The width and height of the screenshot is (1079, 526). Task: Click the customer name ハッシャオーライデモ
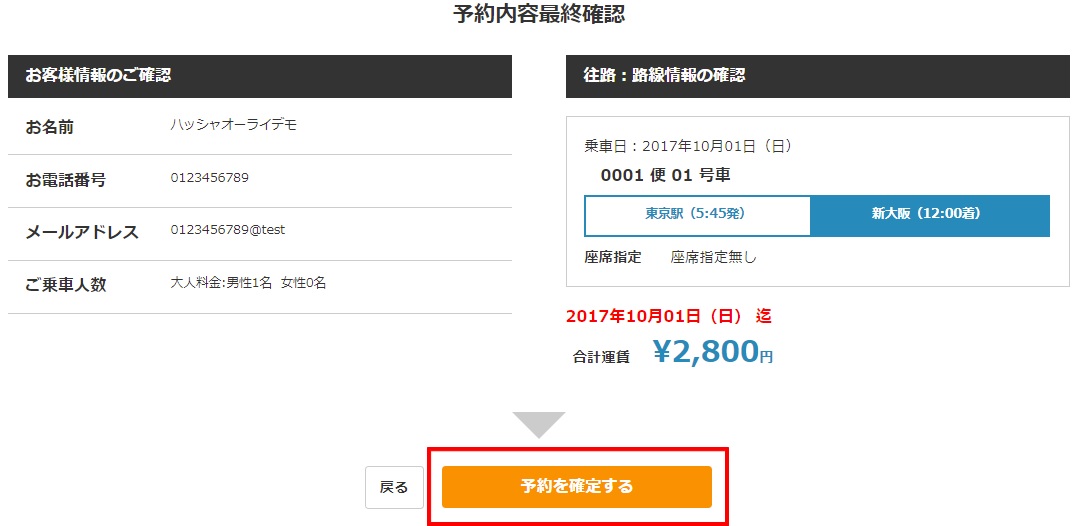point(233,125)
